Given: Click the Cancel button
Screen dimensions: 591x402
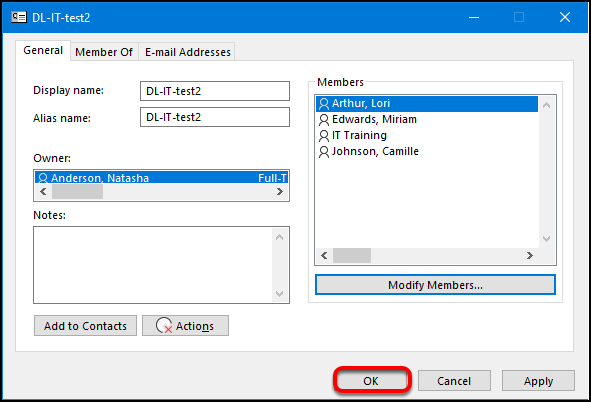Looking at the screenshot, I should [454, 381].
